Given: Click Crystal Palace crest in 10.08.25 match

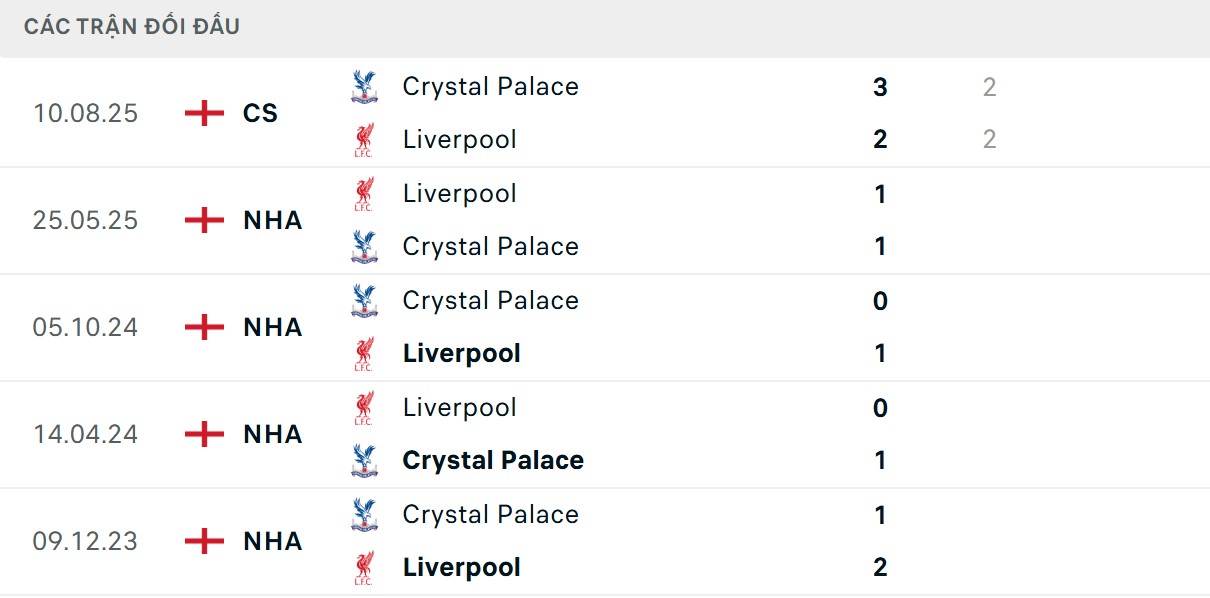Looking at the screenshot, I should (x=364, y=87).
